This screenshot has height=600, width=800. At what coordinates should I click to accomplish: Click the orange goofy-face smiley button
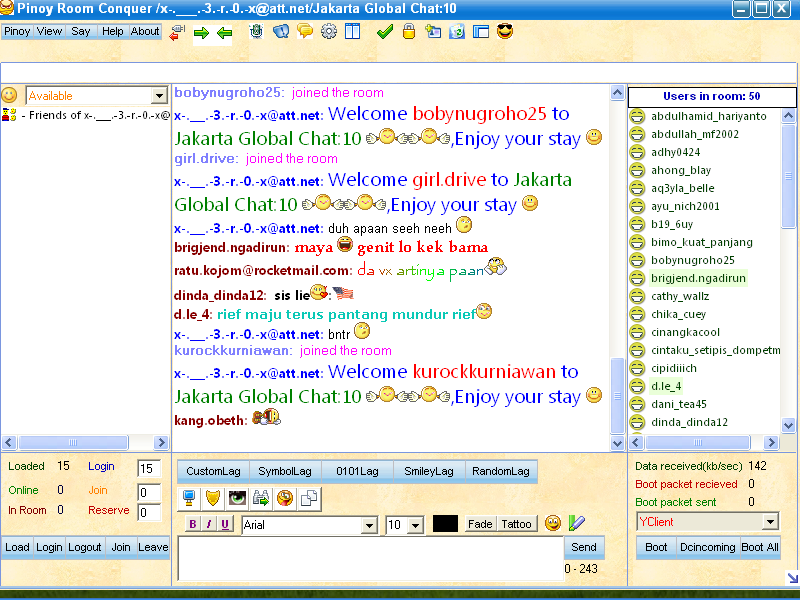pyautogui.click(x=285, y=498)
